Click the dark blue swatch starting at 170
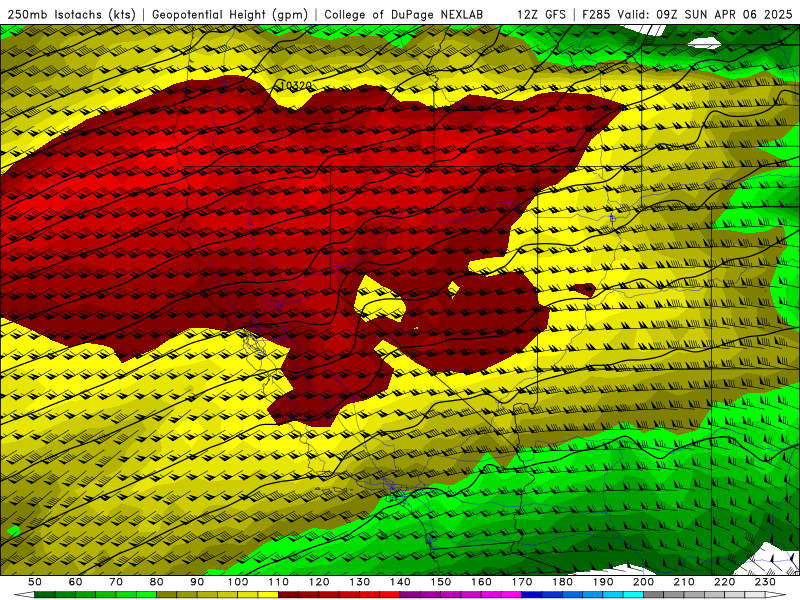 tap(532, 595)
